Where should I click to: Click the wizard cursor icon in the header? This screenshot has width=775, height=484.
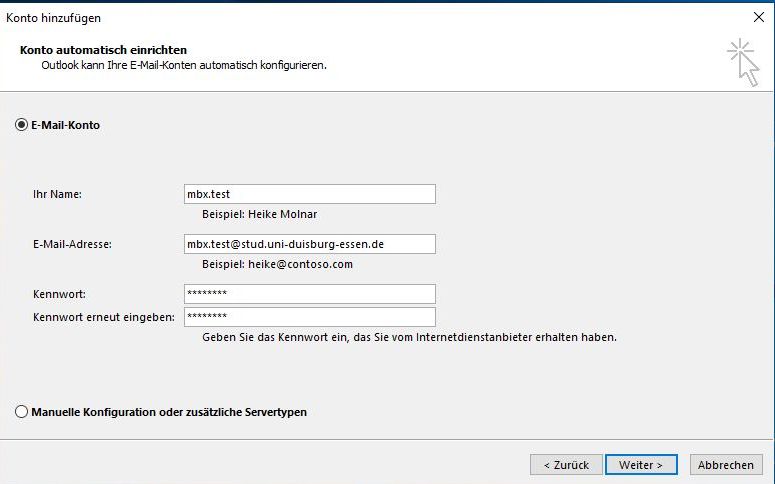pos(742,62)
